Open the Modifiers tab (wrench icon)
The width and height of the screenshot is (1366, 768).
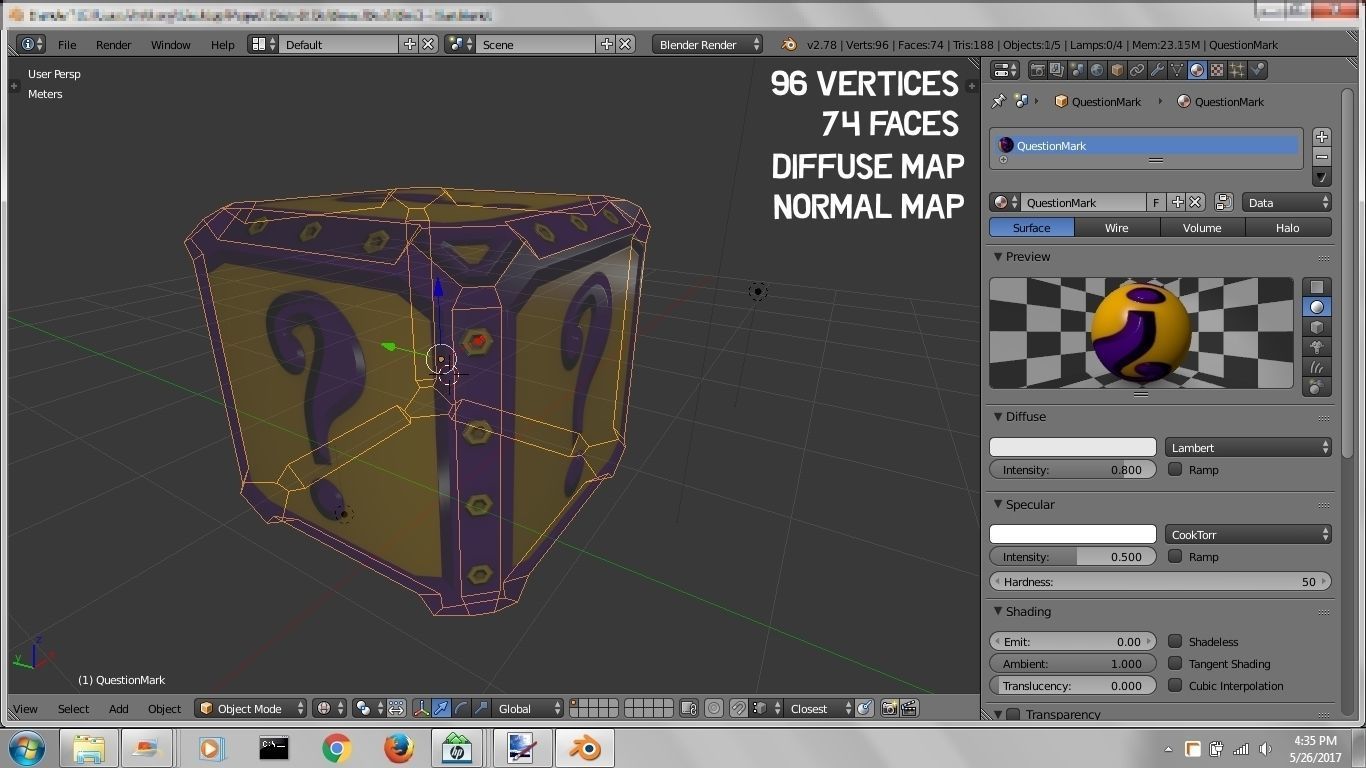click(1157, 70)
